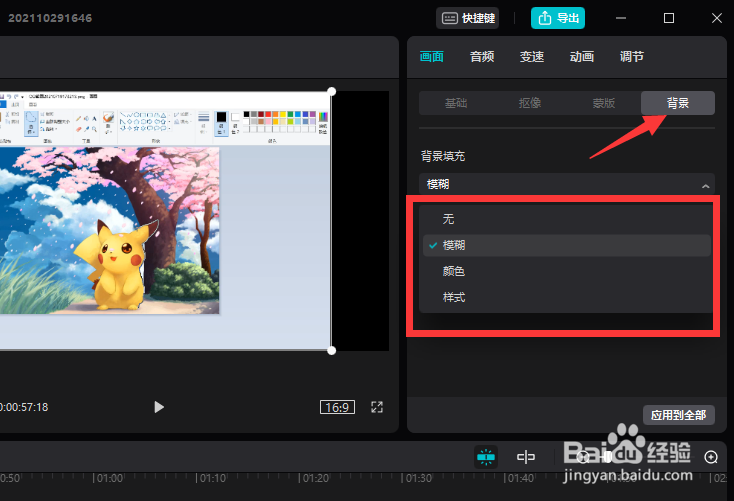Image resolution: width=734 pixels, height=501 pixels.
Task: Switch to the 音频 tab
Action: pyautogui.click(x=482, y=57)
